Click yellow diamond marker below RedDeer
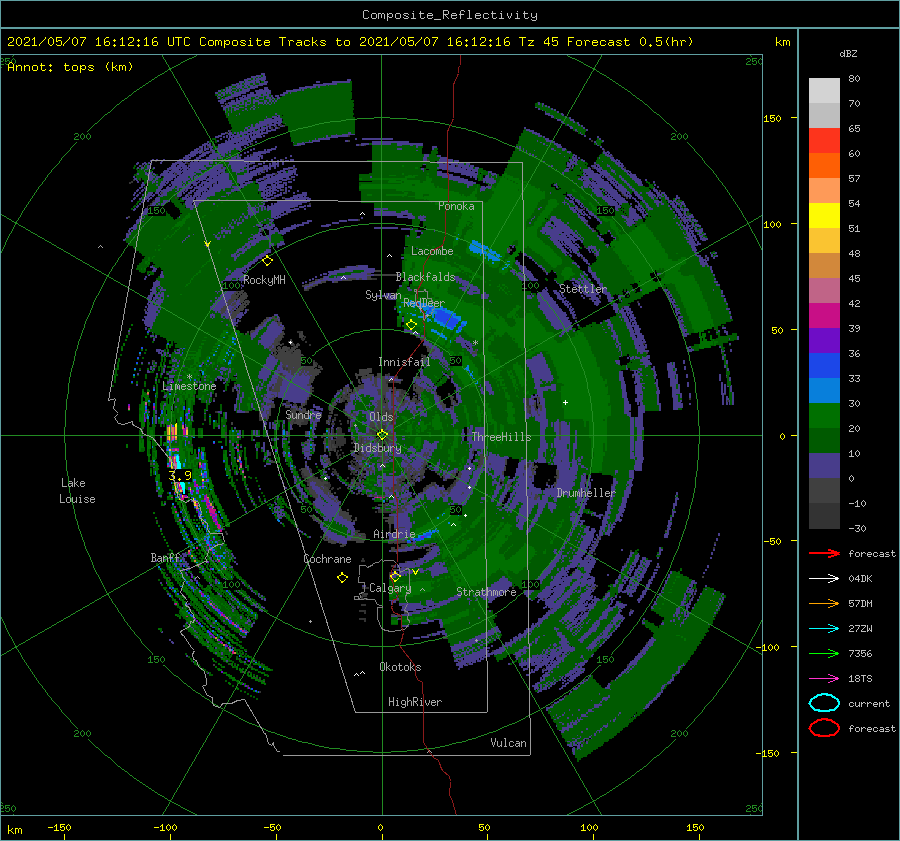Image resolution: width=900 pixels, height=841 pixels. (x=412, y=325)
